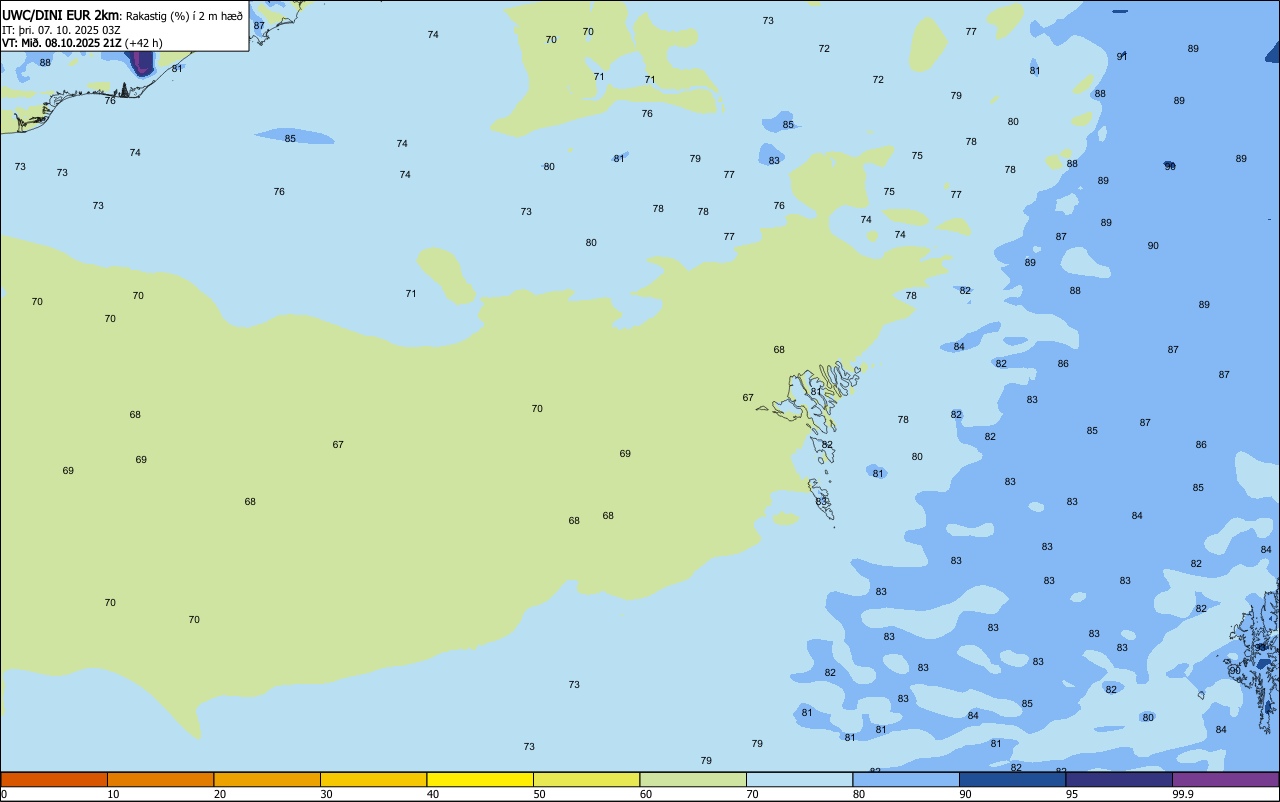Screen dimensions: 1280x802
Task: Select the 90–95 dark blue legend swatch
Action: tap(1012, 779)
